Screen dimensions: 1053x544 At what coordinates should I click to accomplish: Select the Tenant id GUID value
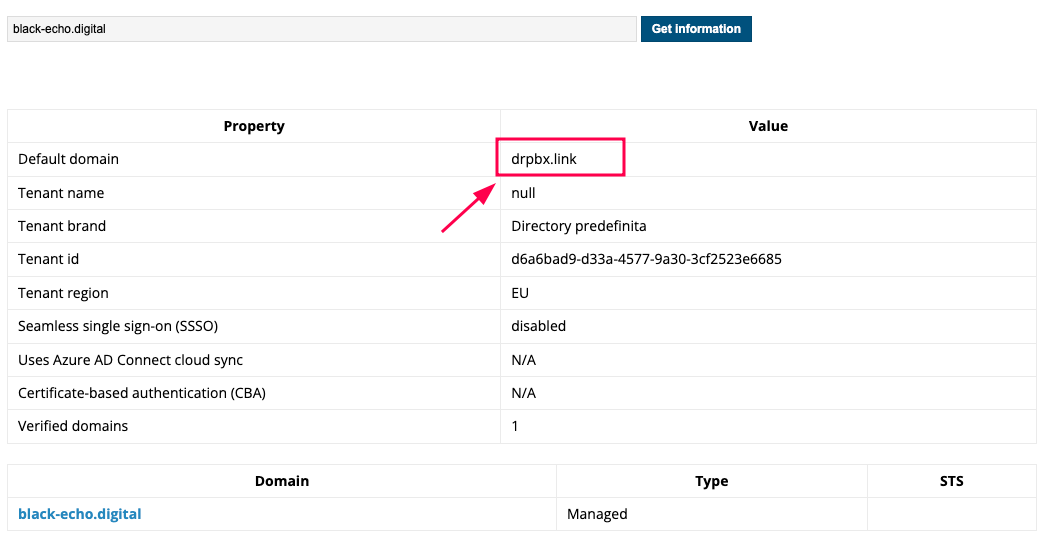pyautogui.click(x=646, y=259)
